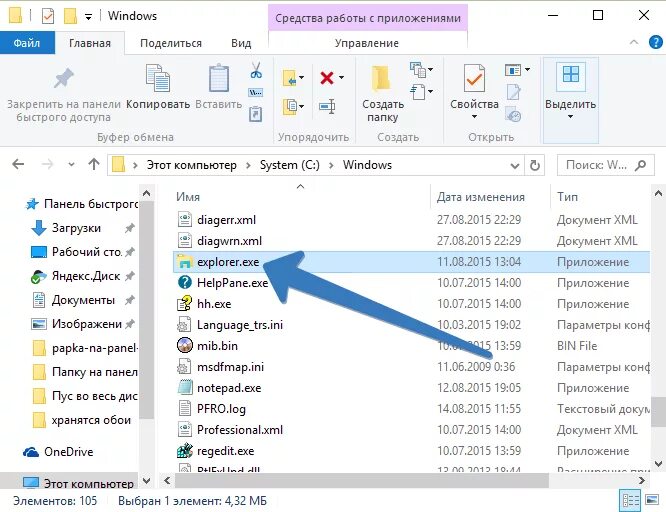The image size is (666, 512).
Task: Click Properties quick access toolbar icon
Action: coord(48,16)
